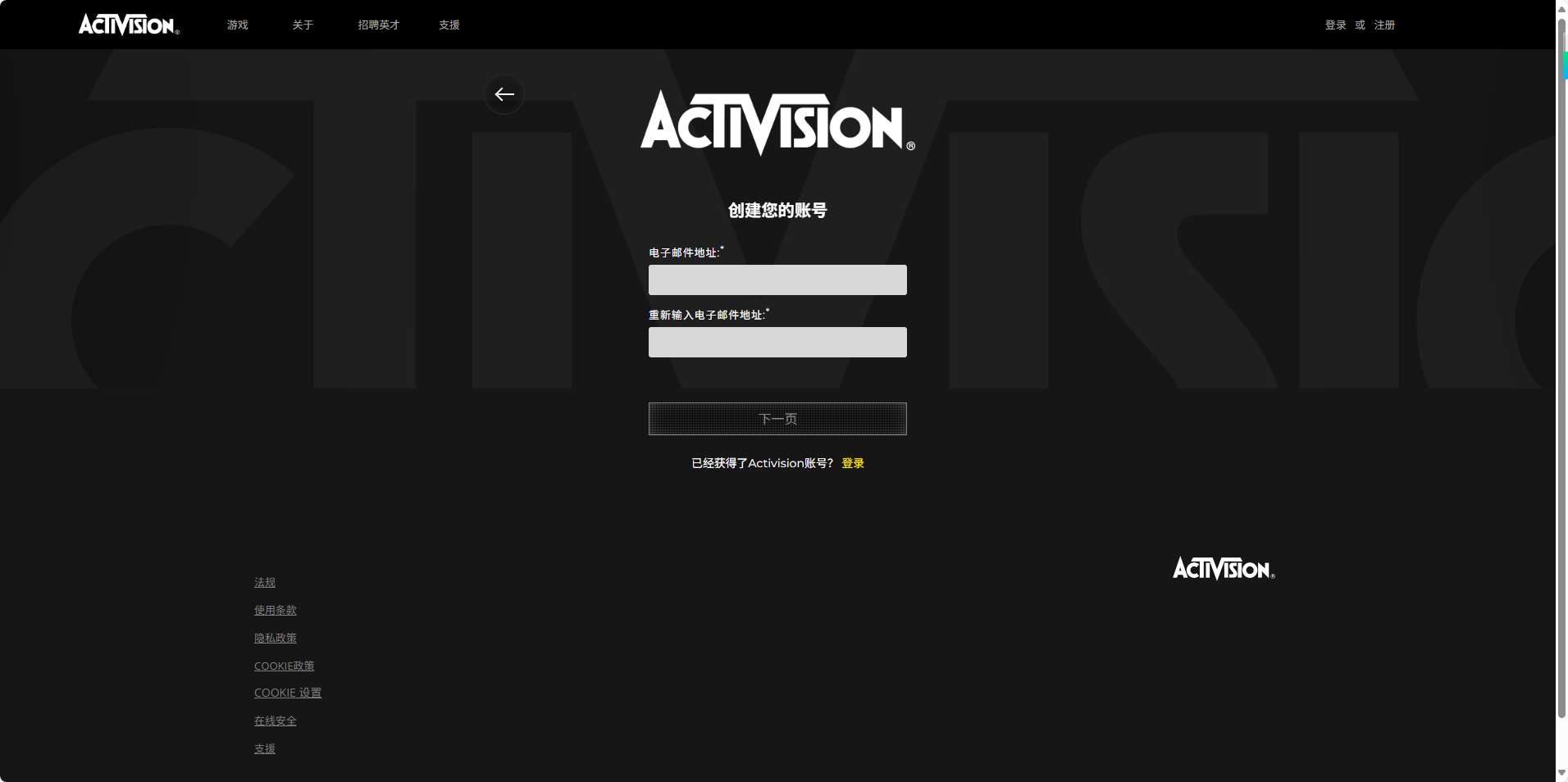The image size is (1568, 782).
Task: Open the 支援 menu in top navigation
Action: pos(449,25)
